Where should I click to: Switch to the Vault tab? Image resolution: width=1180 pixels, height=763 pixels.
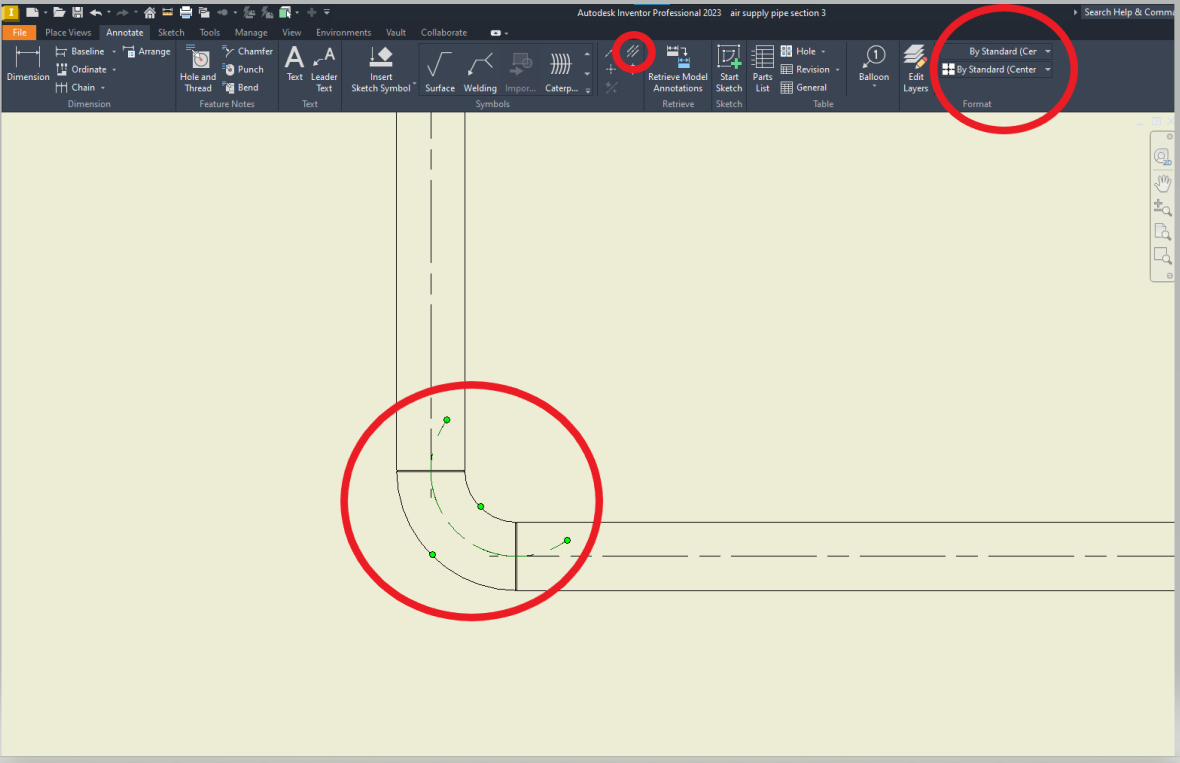tap(396, 32)
